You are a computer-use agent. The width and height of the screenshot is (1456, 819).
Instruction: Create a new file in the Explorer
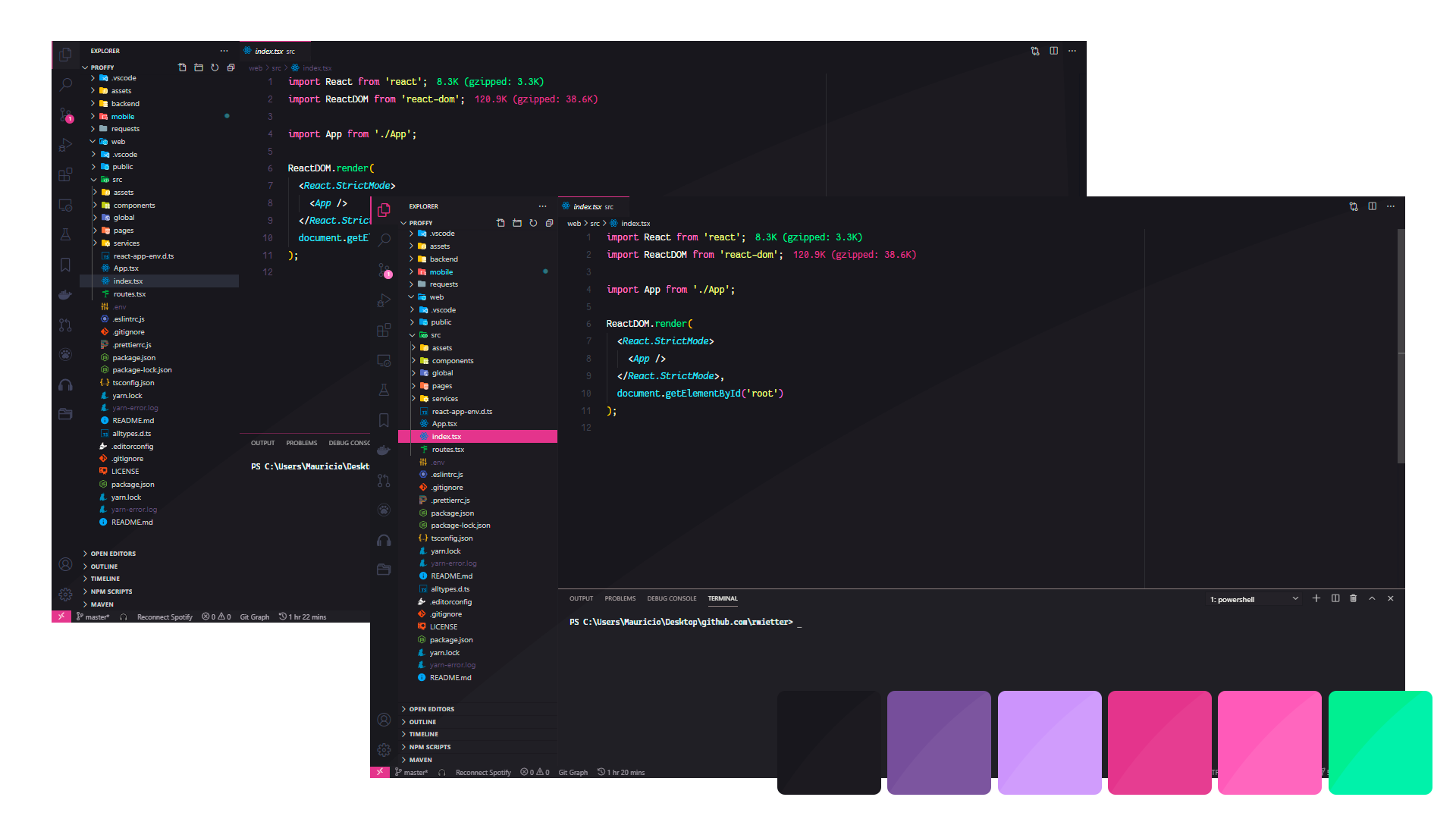click(x=500, y=223)
